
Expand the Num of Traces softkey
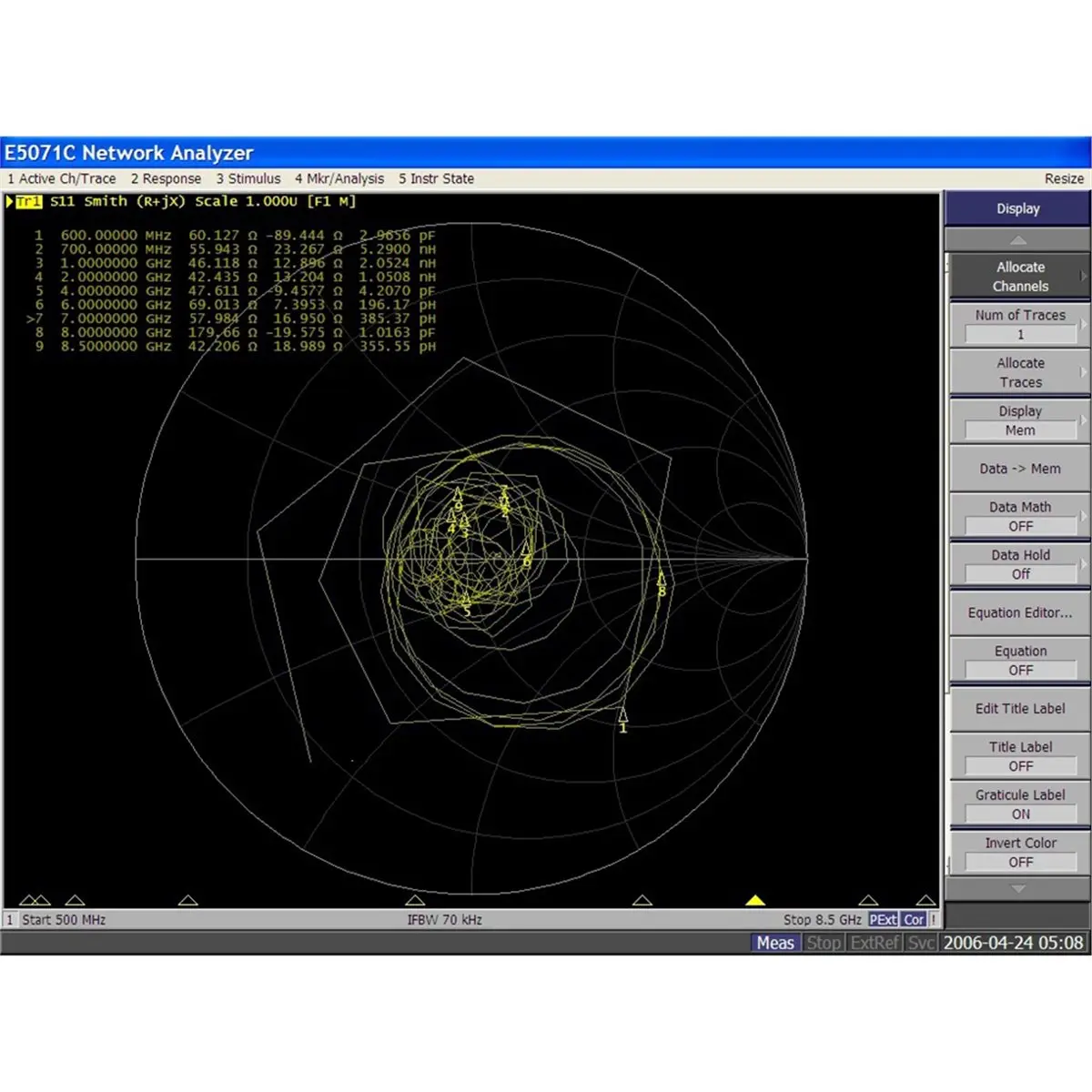tap(1020, 325)
